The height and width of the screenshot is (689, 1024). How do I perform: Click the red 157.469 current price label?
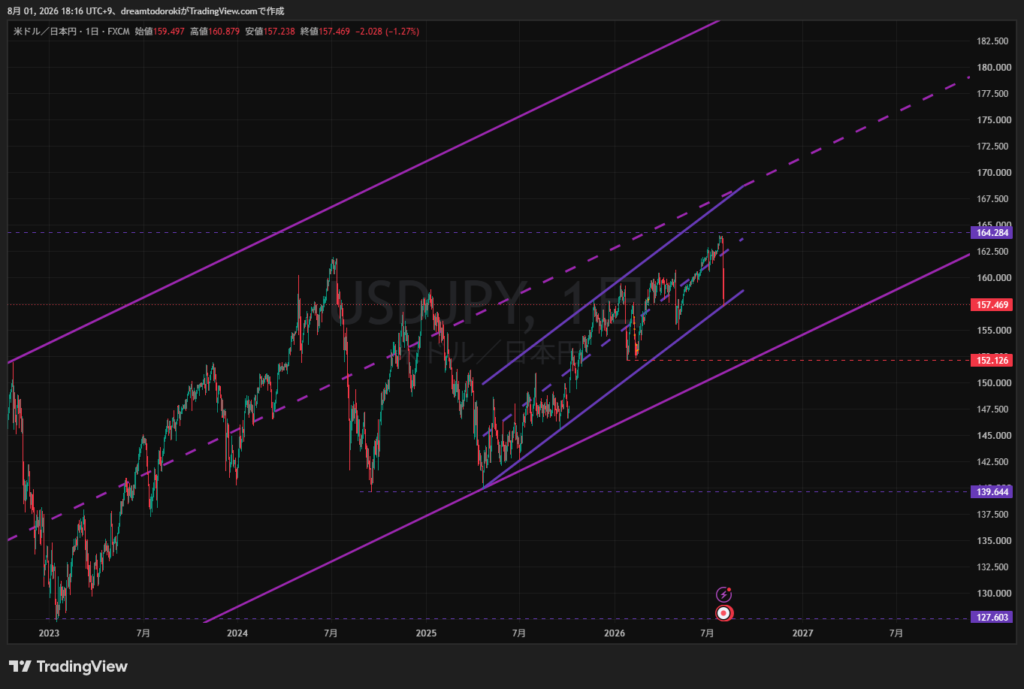coord(992,304)
